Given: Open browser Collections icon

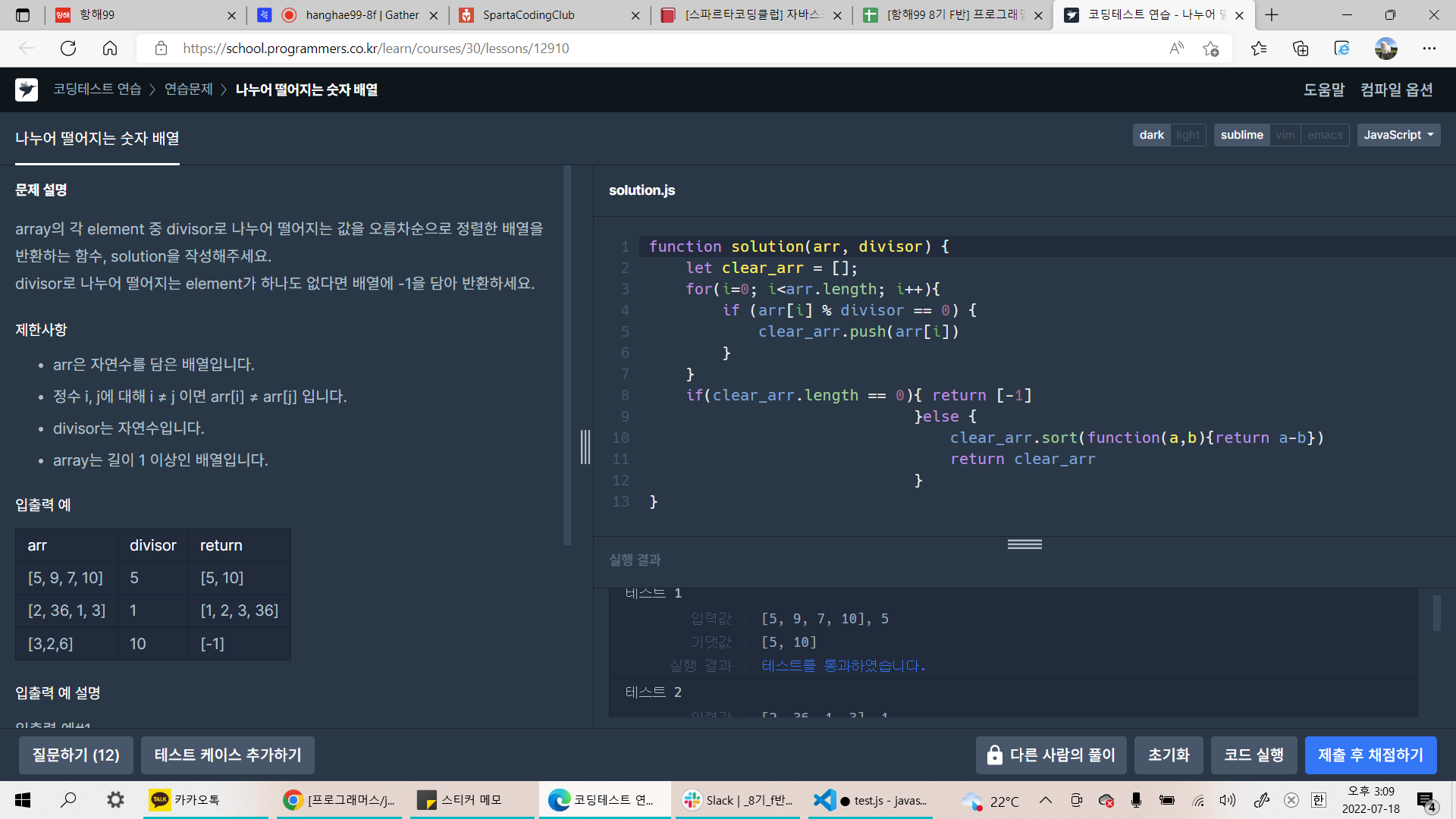Looking at the screenshot, I should [x=1301, y=49].
